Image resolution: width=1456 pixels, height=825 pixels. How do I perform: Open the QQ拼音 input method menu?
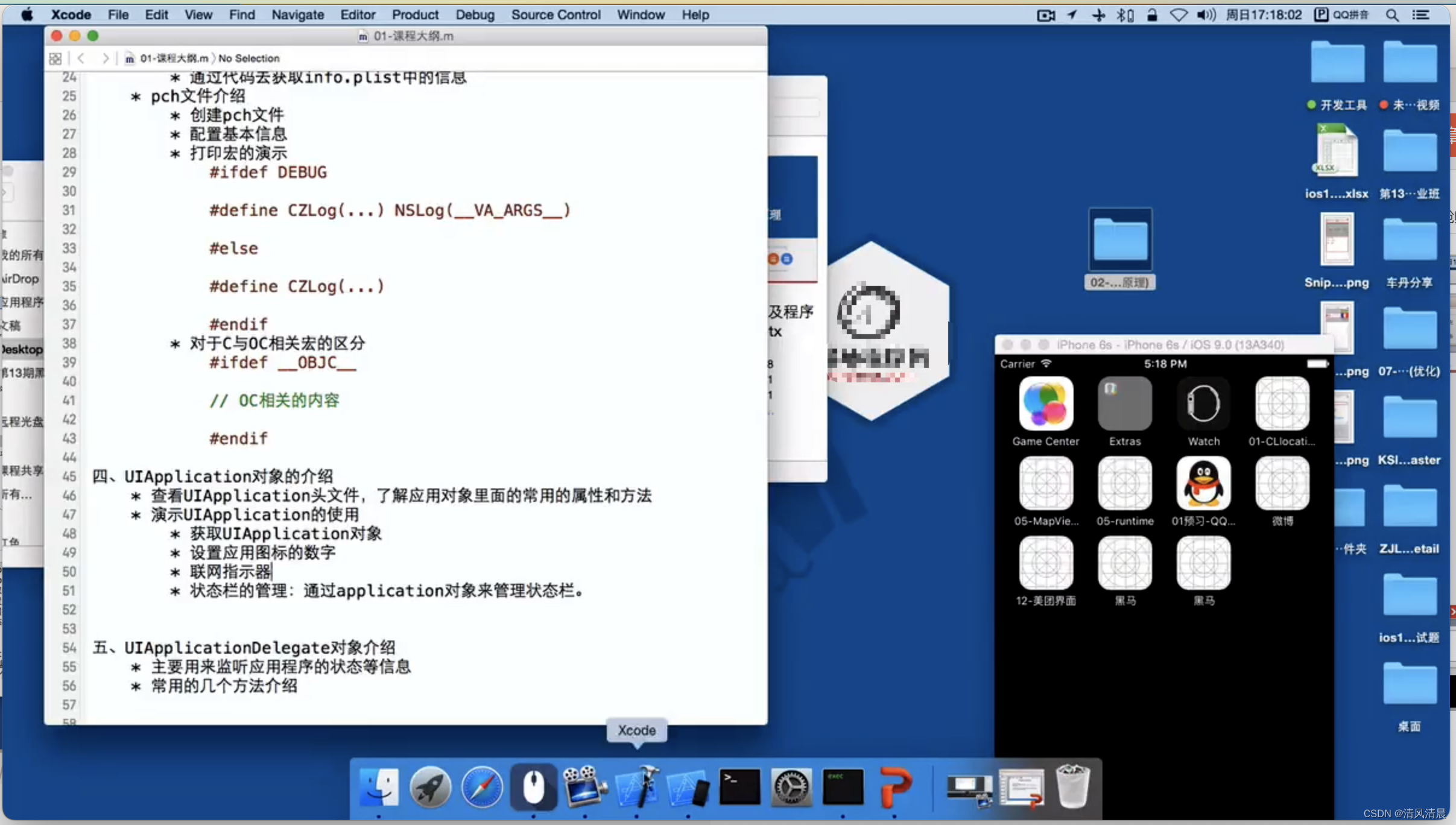pos(1342,14)
